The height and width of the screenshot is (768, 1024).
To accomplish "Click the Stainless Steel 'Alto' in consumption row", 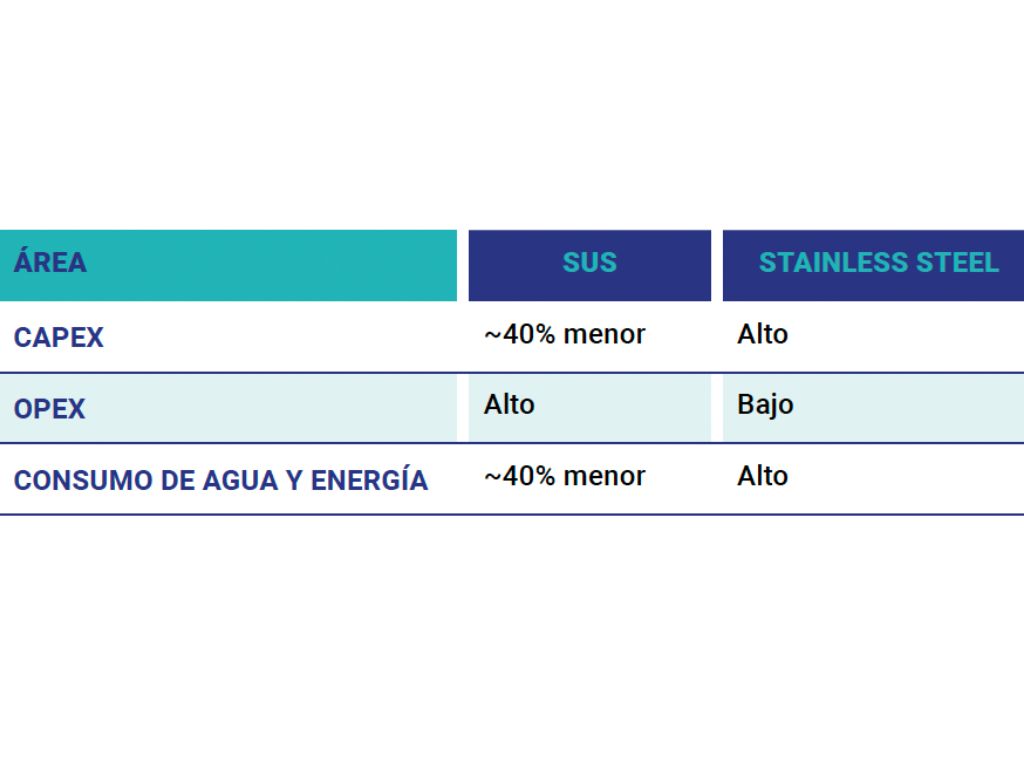I will tap(763, 476).
